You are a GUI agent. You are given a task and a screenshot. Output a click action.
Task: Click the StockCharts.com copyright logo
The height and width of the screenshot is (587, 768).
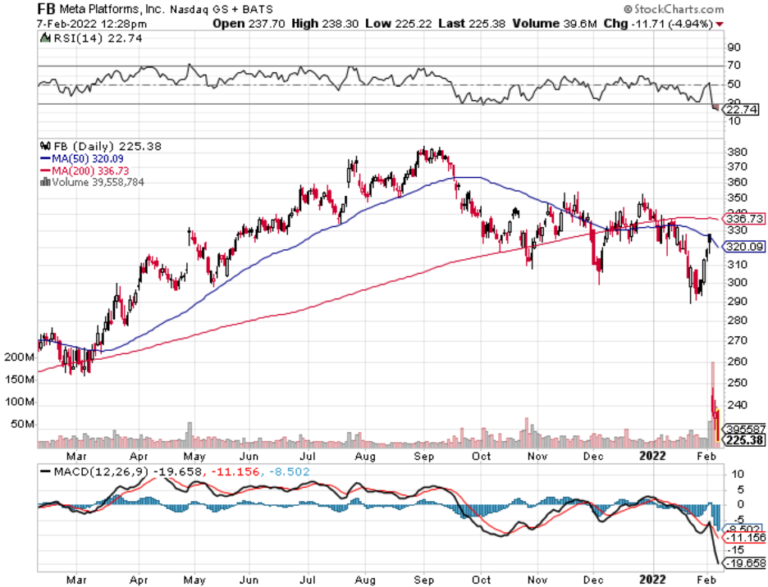[673, 9]
